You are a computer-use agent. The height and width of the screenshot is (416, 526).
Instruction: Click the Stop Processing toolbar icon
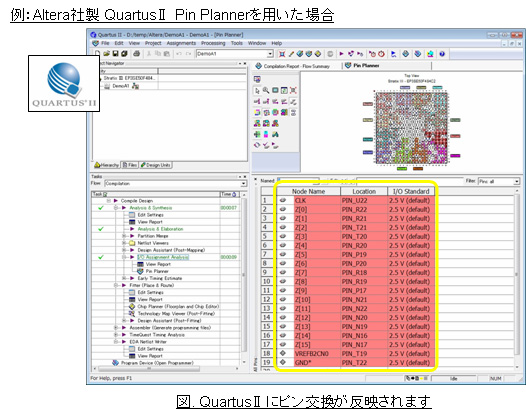(330, 54)
